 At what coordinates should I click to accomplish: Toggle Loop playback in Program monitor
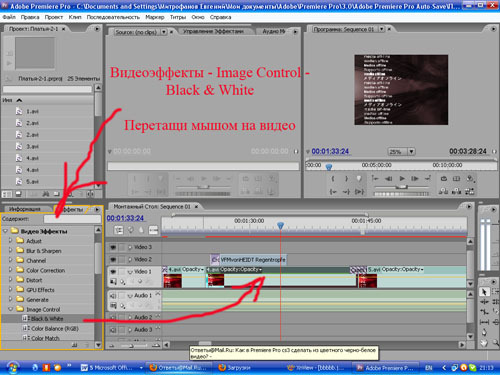(444, 179)
